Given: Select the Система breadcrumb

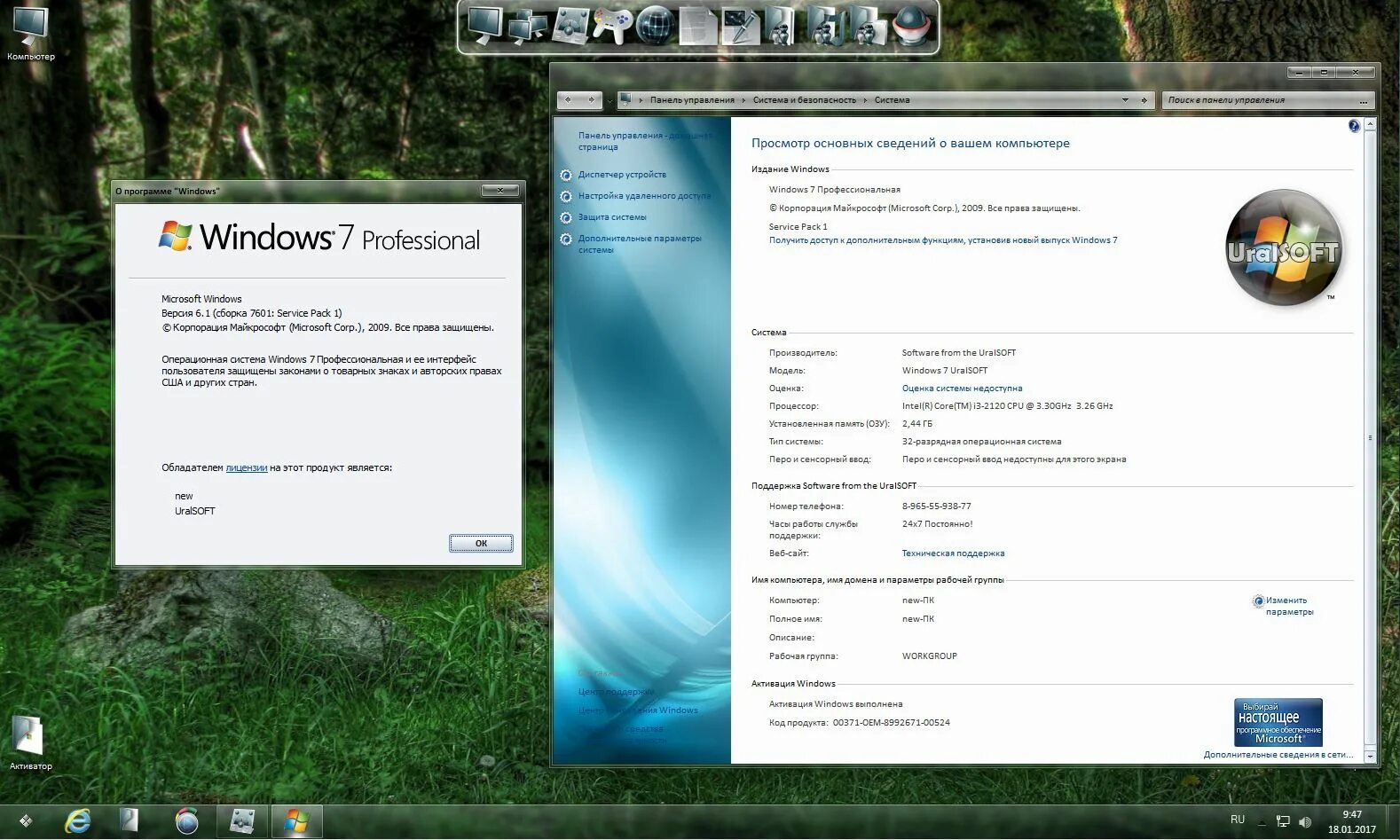Looking at the screenshot, I should [x=892, y=100].
